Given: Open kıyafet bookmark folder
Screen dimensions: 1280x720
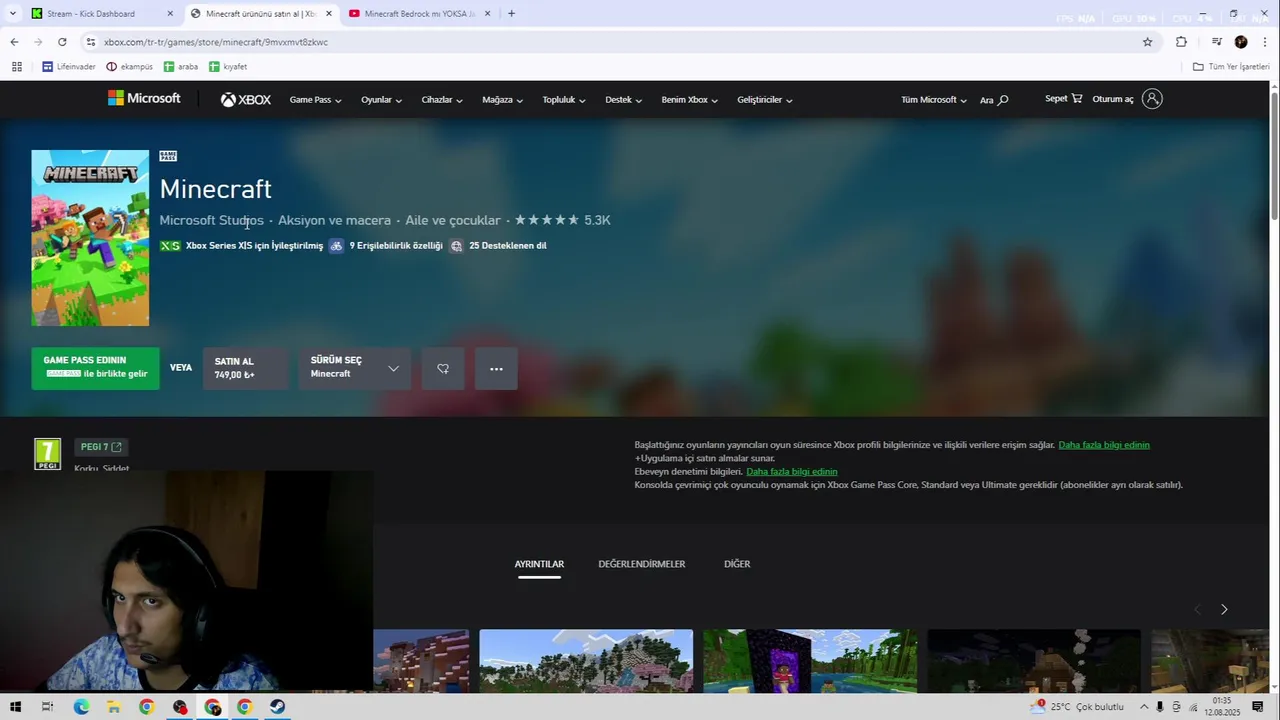Looking at the screenshot, I should pos(228,67).
